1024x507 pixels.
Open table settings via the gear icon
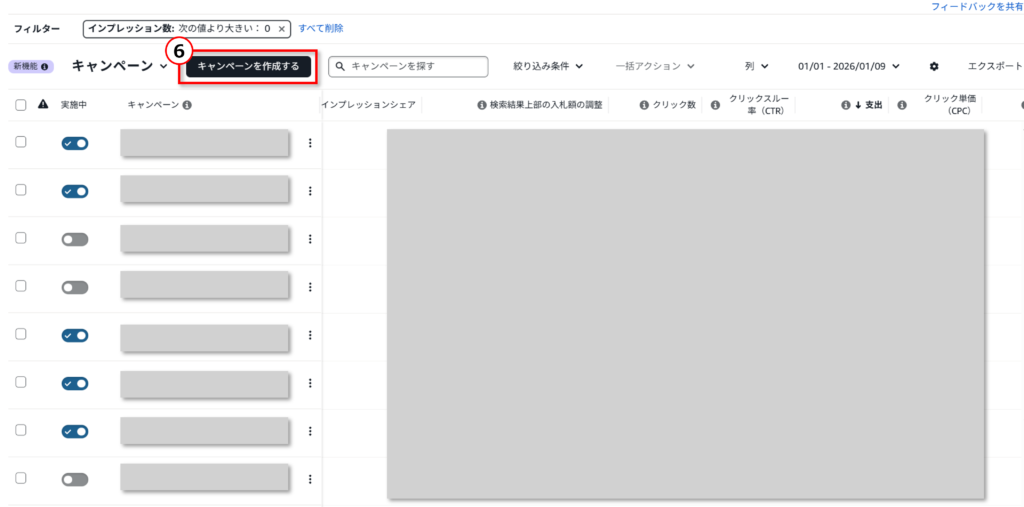(934, 66)
